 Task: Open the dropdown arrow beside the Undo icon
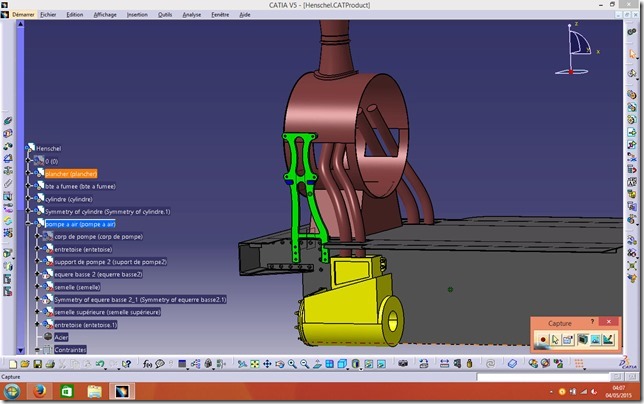tap(106, 369)
